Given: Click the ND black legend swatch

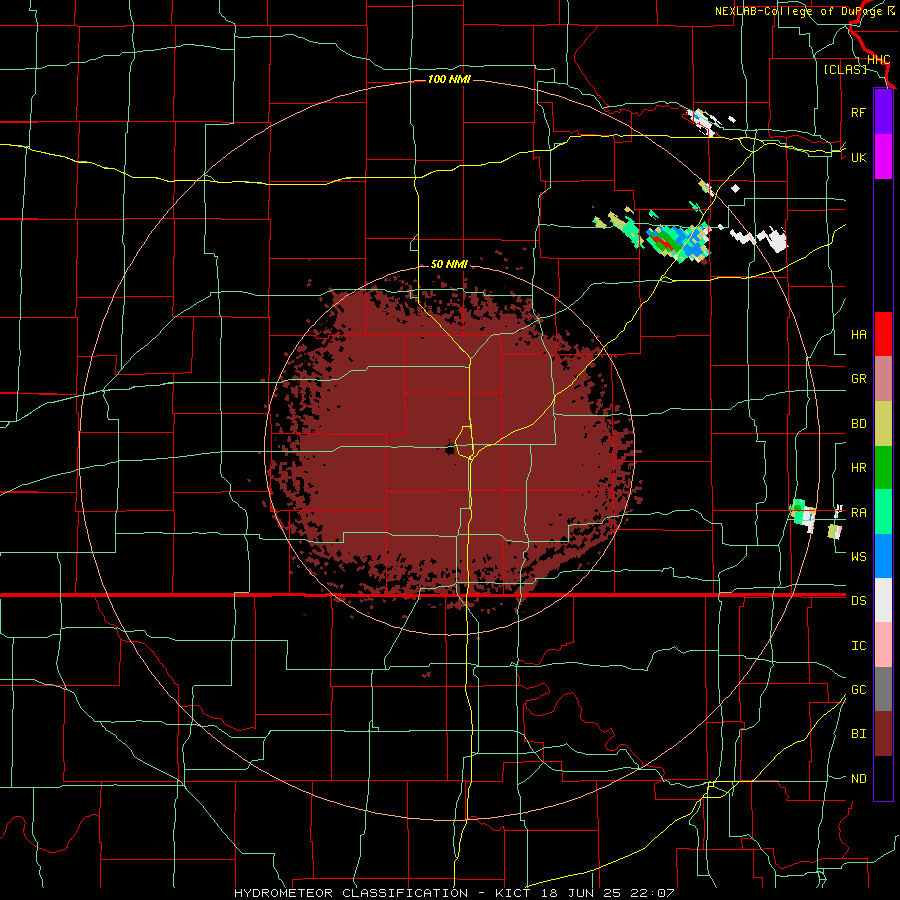Looking at the screenshot, I should point(883,778).
